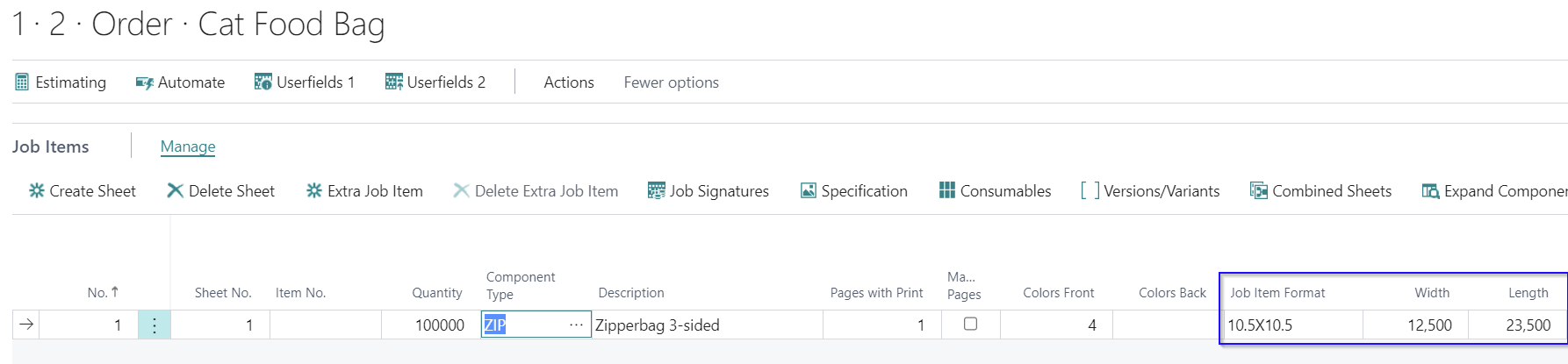Open the Actions menu
Image resolution: width=1568 pixels, height=364 pixels.
pos(569,82)
